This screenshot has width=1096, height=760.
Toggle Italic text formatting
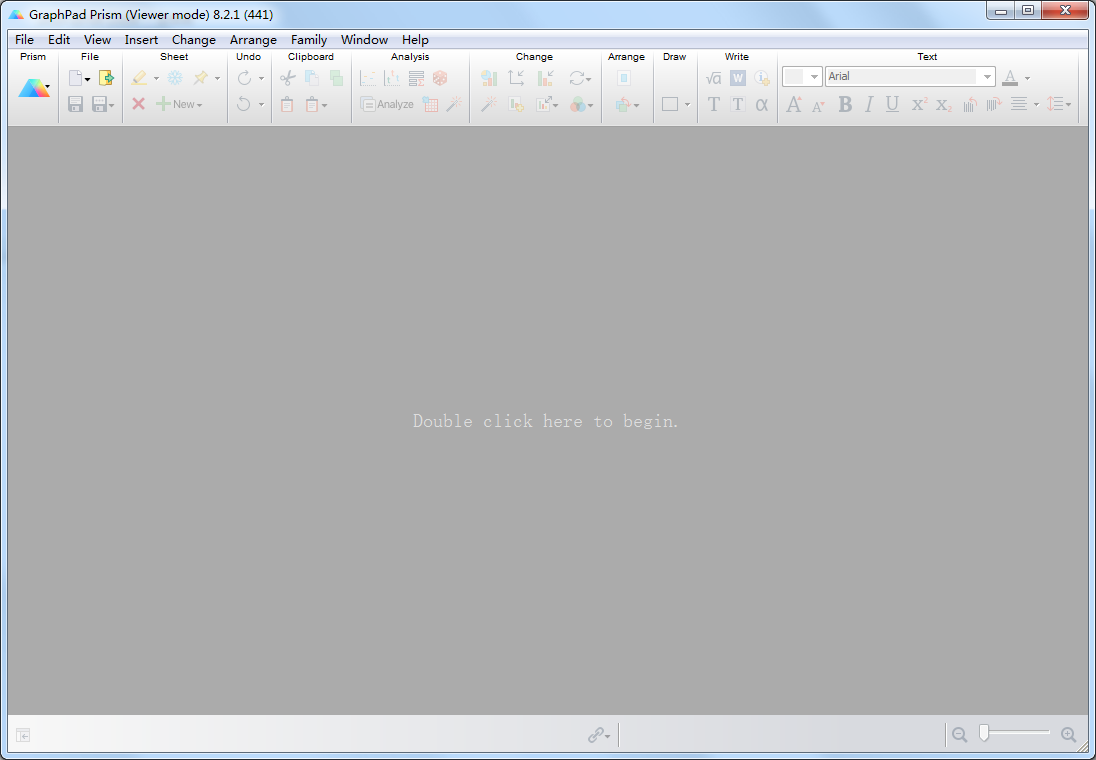point(869,104)
